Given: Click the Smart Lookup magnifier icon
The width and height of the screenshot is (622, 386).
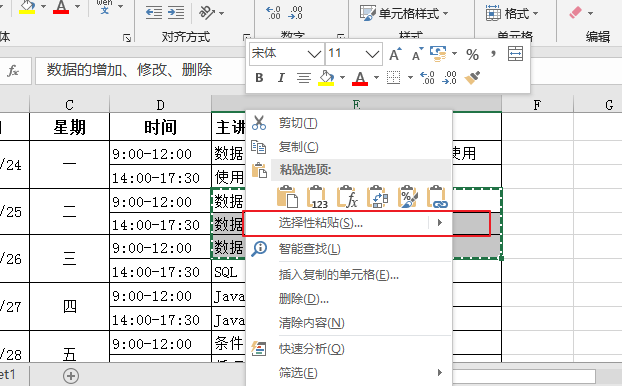Looking at the screenshot, I should click(x=259, y=249).
